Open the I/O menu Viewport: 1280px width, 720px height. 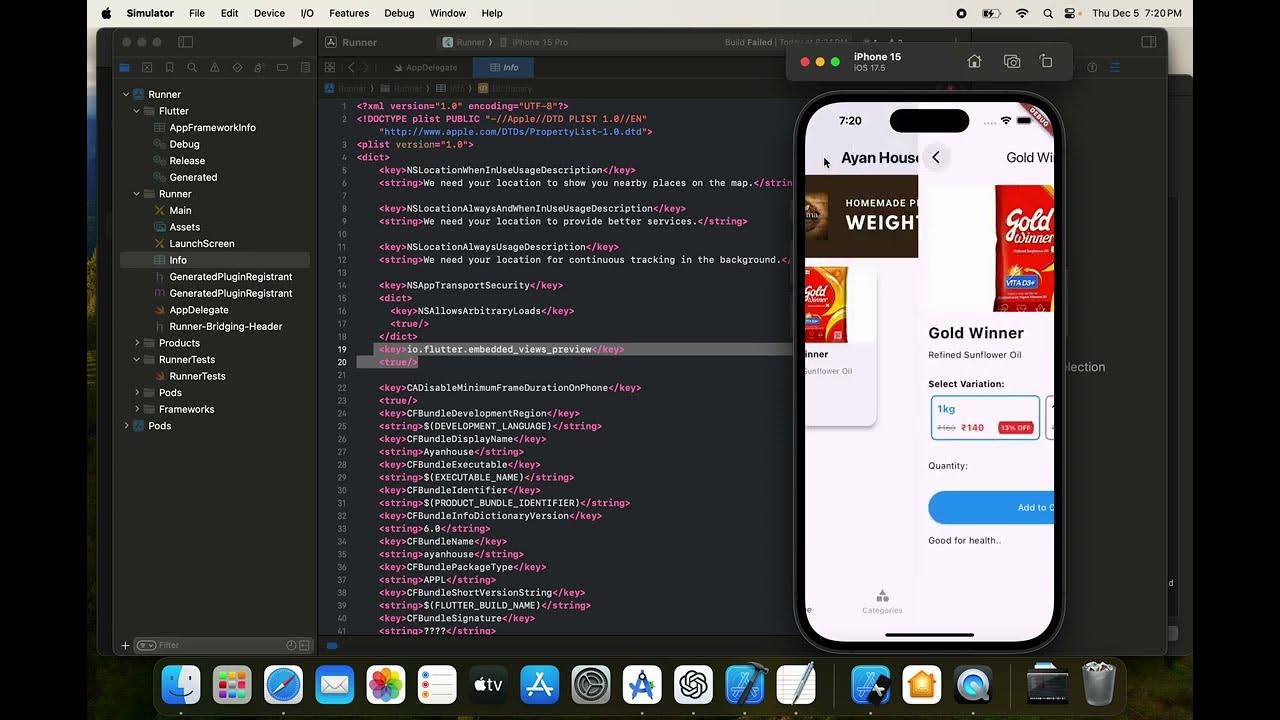point(307,13)
